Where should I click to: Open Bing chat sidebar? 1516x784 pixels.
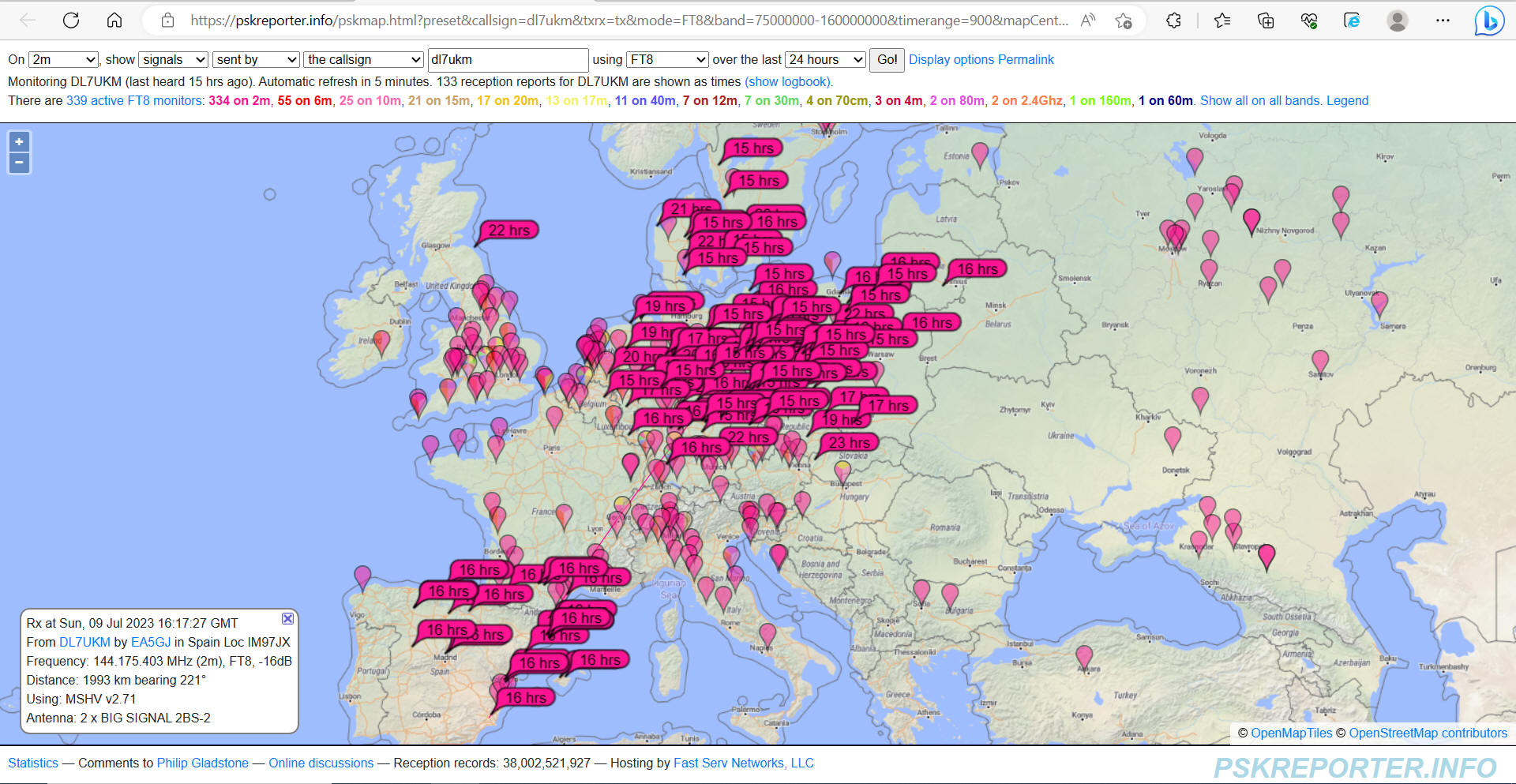(x=1488, y=21)
